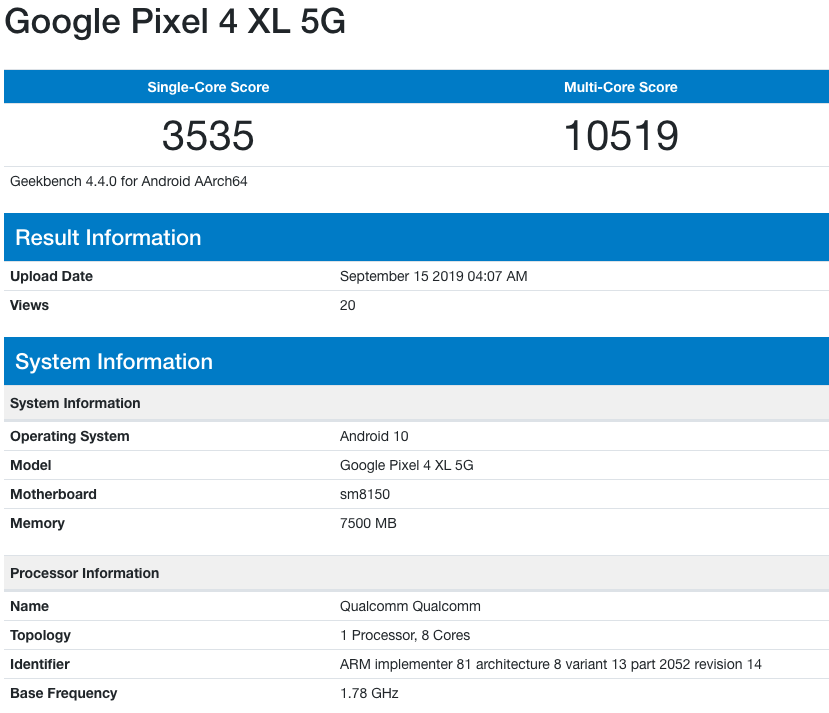Image resolution: width=829 pixels, height=713 pixels.
Task: Select the Android 10 value
Action: [374, 437]
